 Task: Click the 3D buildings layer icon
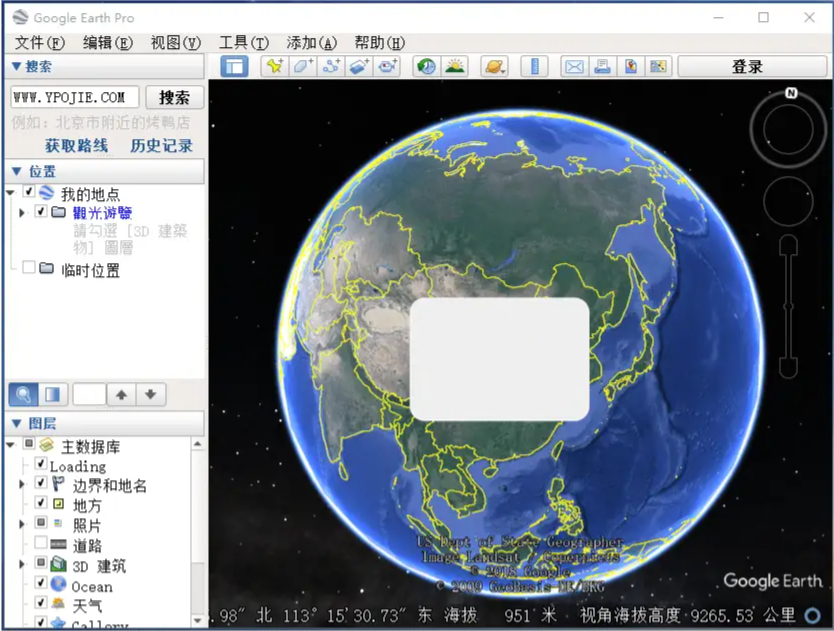(58, 563)
